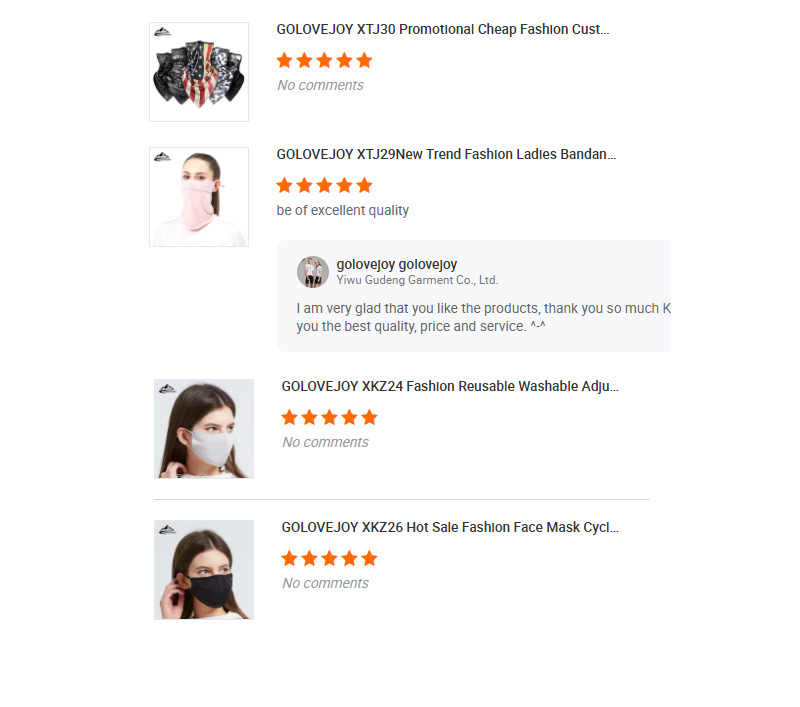Image resolution: width=800 pixels, height=707 pixels.
Task: Click GOLOVEJOY XKZ26 Hot Sale Fashion title
Action: click(x=450, y=527)
